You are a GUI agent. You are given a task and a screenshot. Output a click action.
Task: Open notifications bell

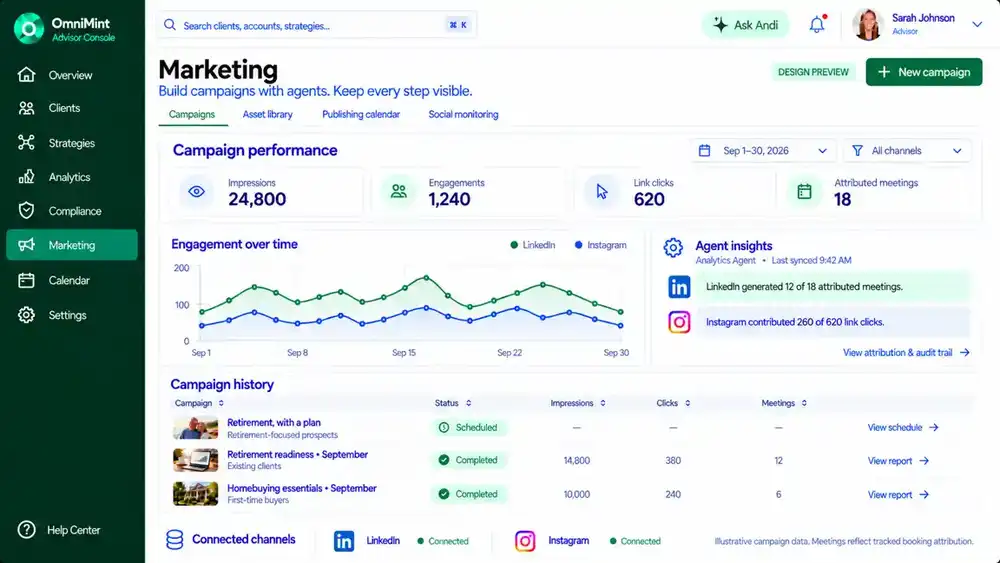coord(817,24)
